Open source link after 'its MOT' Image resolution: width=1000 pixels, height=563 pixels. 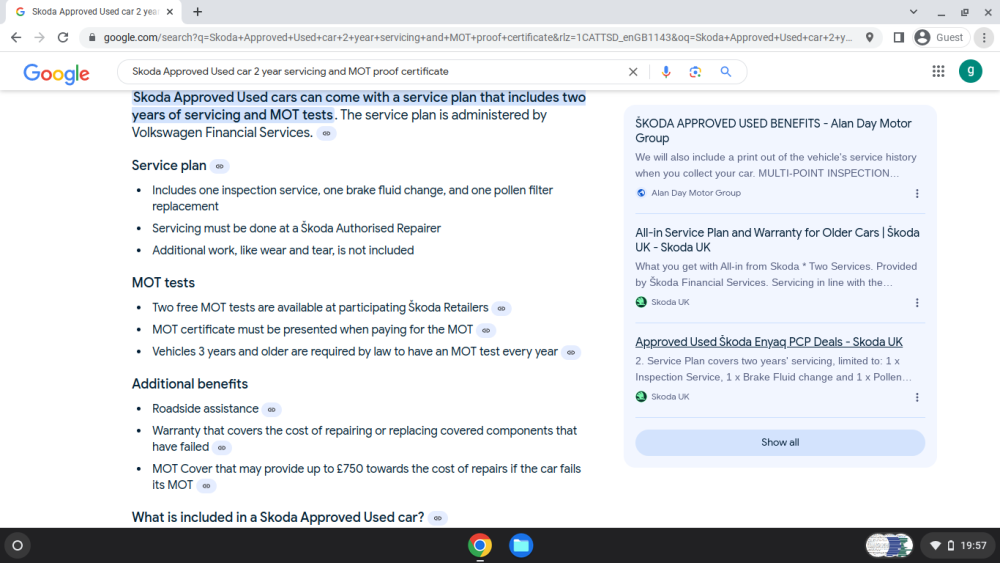click(207, 486)
